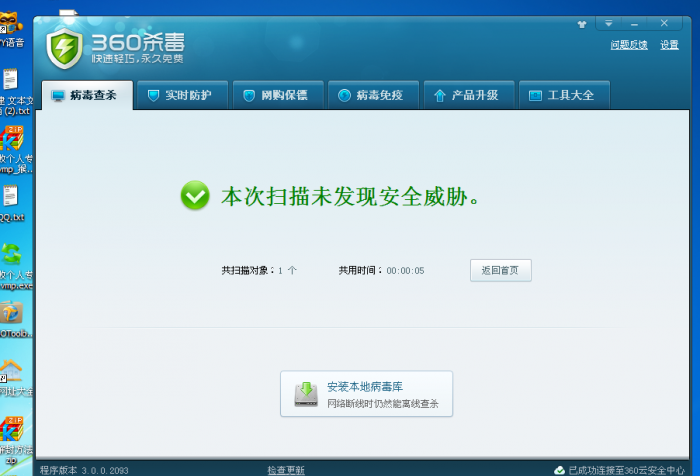Viewport: 700px width, 476px height.
Task: Open the 病毒查杀 tab
Action: [x=88, y=95]
